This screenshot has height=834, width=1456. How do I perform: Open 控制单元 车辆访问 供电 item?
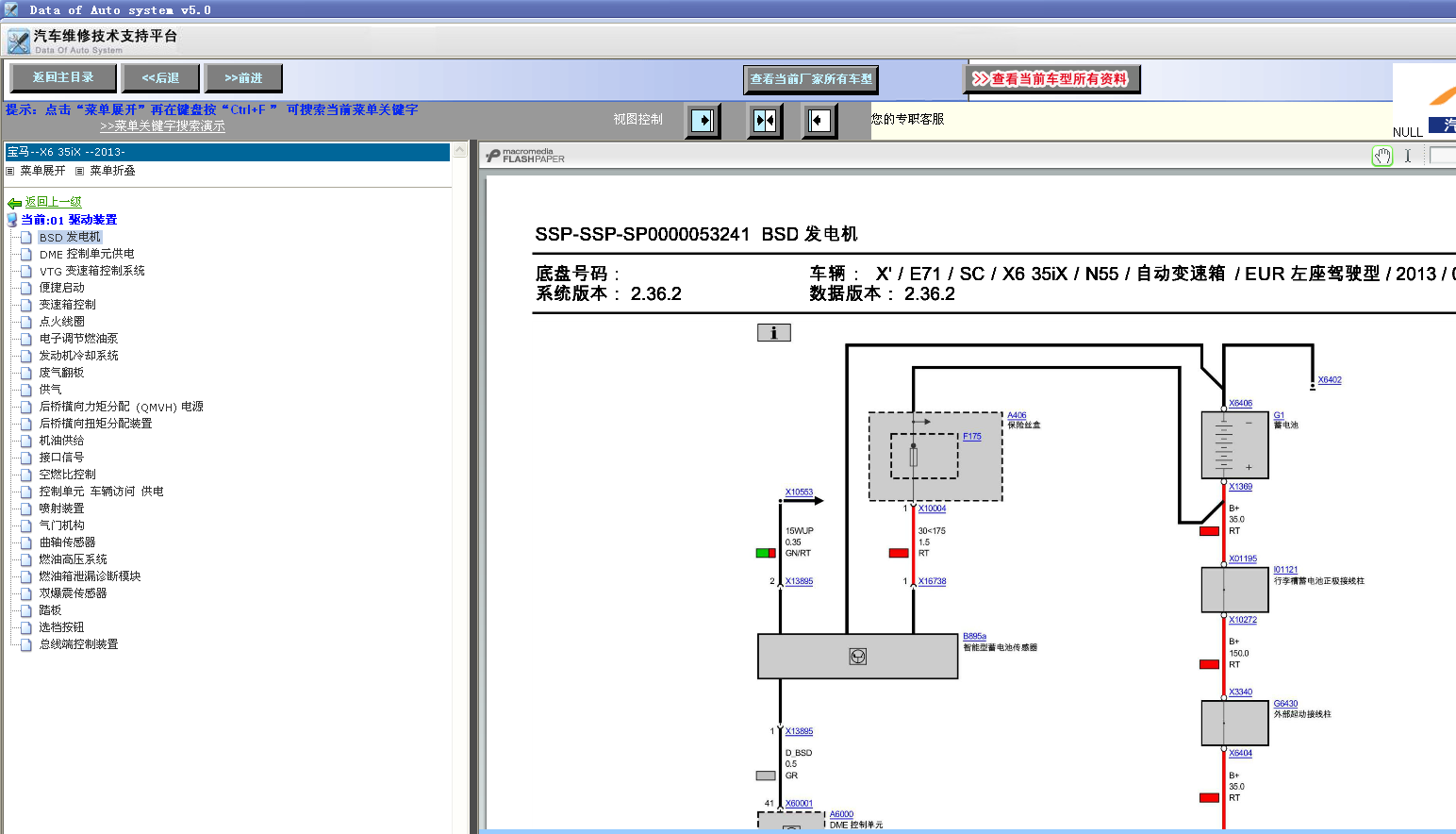point(102,492)
